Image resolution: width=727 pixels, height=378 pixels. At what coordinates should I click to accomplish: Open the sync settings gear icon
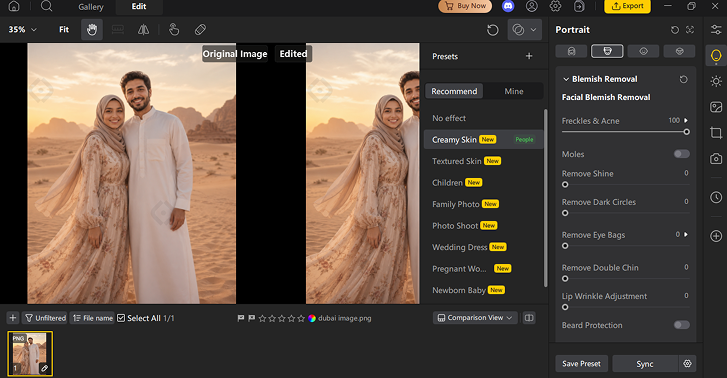tap(688, 364)
